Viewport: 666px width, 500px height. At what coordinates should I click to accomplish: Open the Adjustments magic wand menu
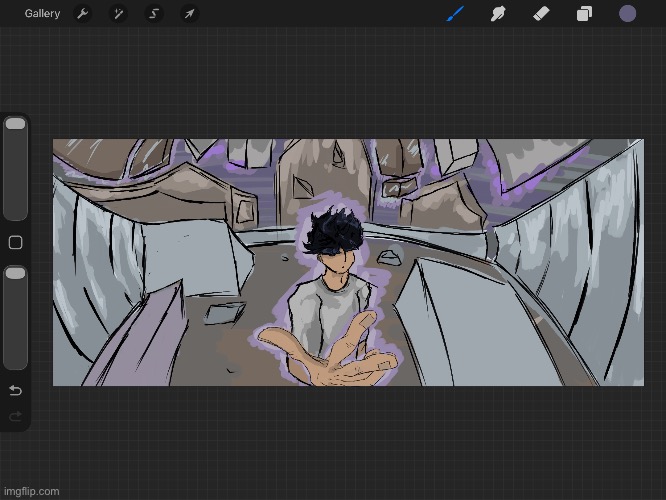118,14
